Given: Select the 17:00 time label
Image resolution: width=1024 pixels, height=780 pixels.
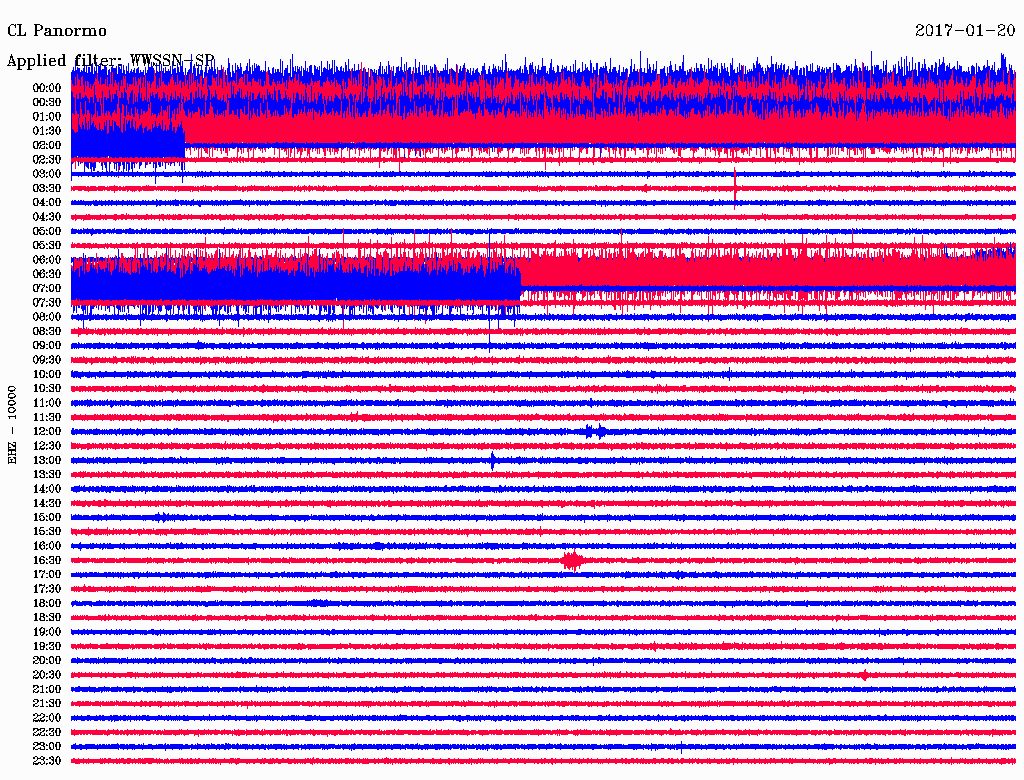Looking at the screenshot, I should pos(47,574).
